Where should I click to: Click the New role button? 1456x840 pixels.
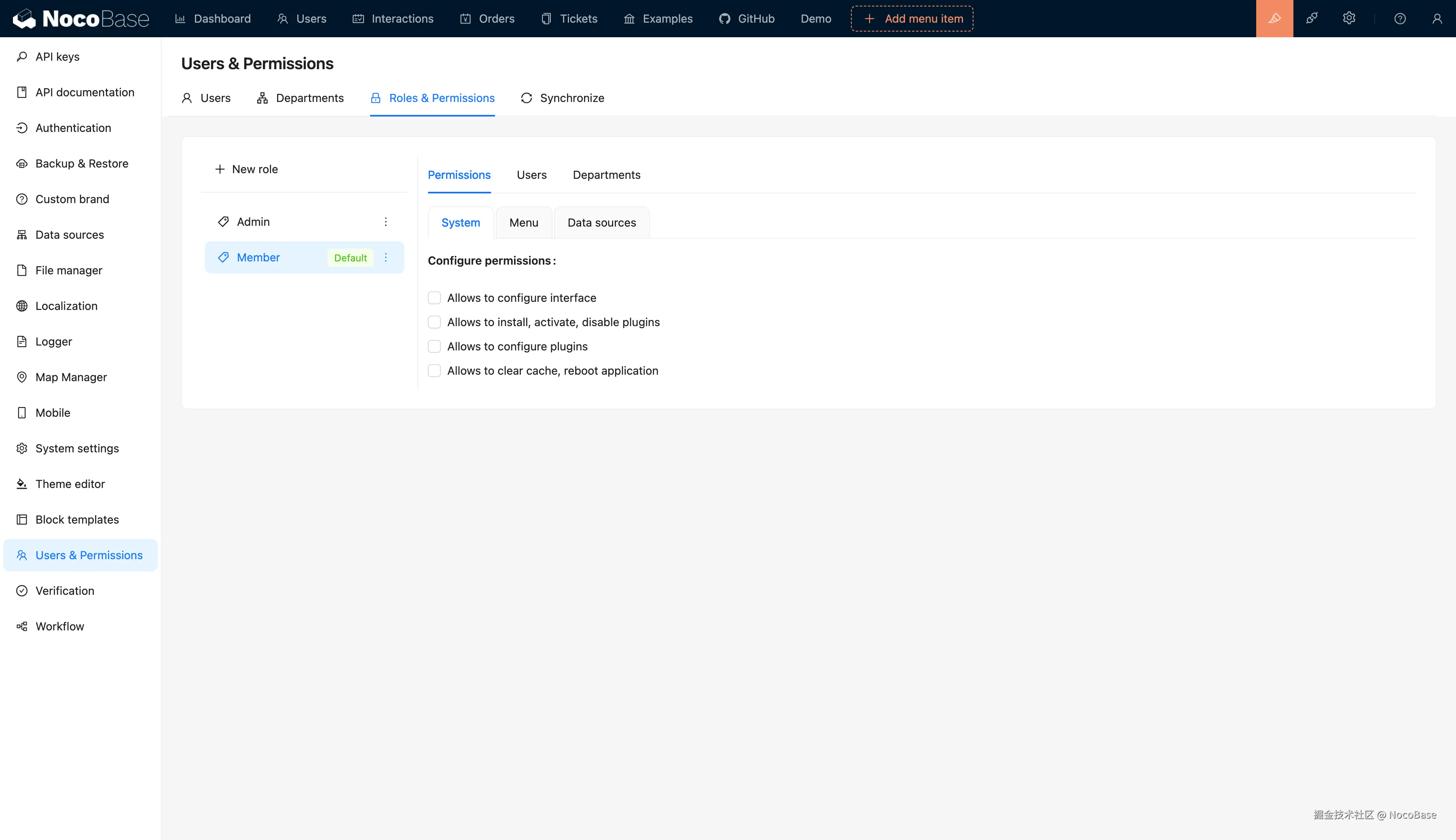246,169
